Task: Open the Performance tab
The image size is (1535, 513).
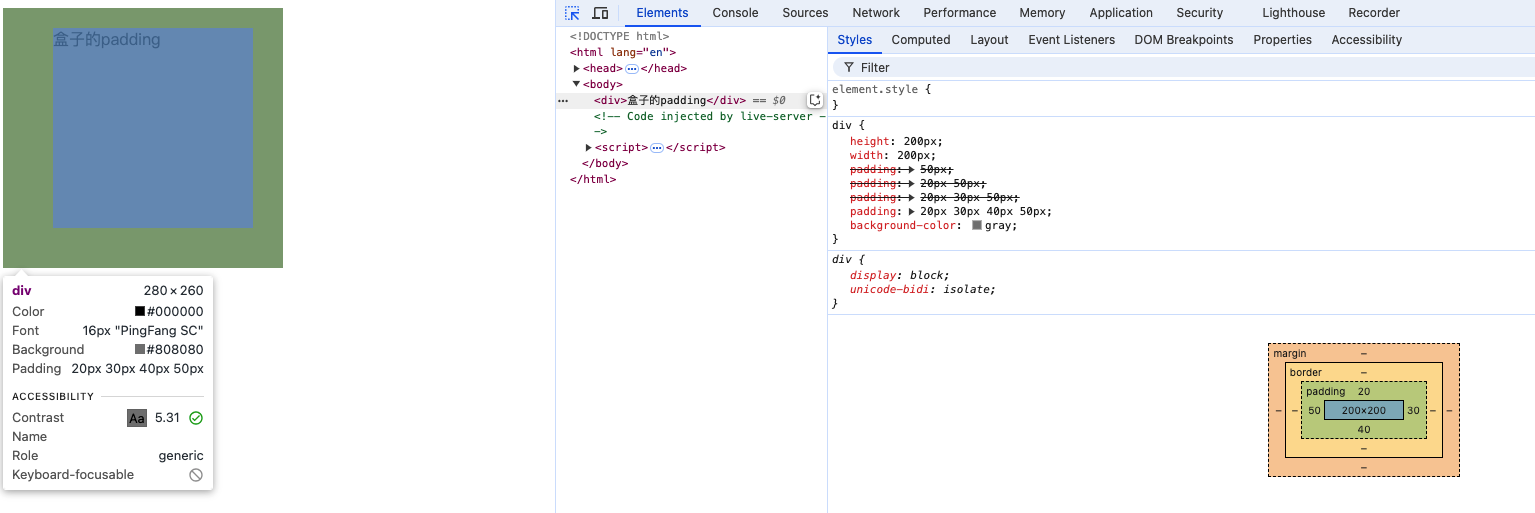Action: 959,13
